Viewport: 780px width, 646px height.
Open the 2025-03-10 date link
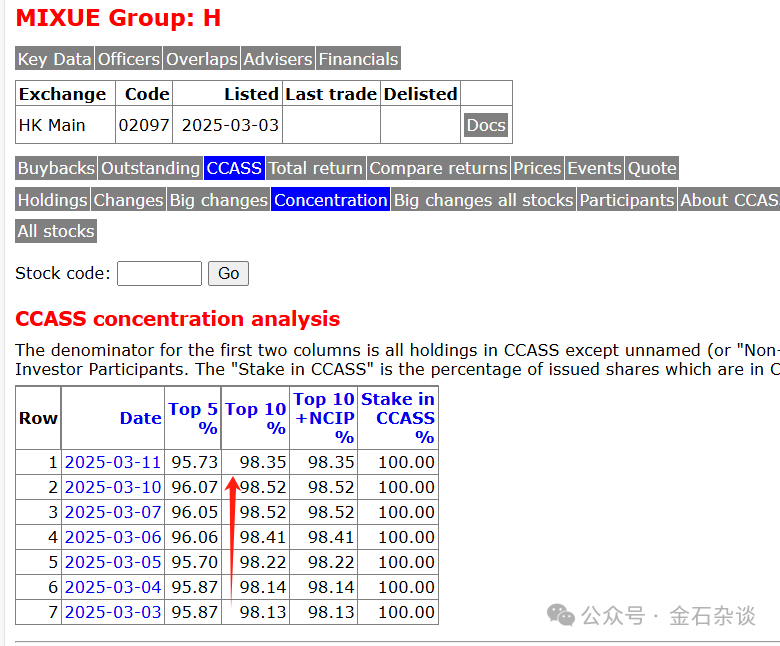[113, 487]
